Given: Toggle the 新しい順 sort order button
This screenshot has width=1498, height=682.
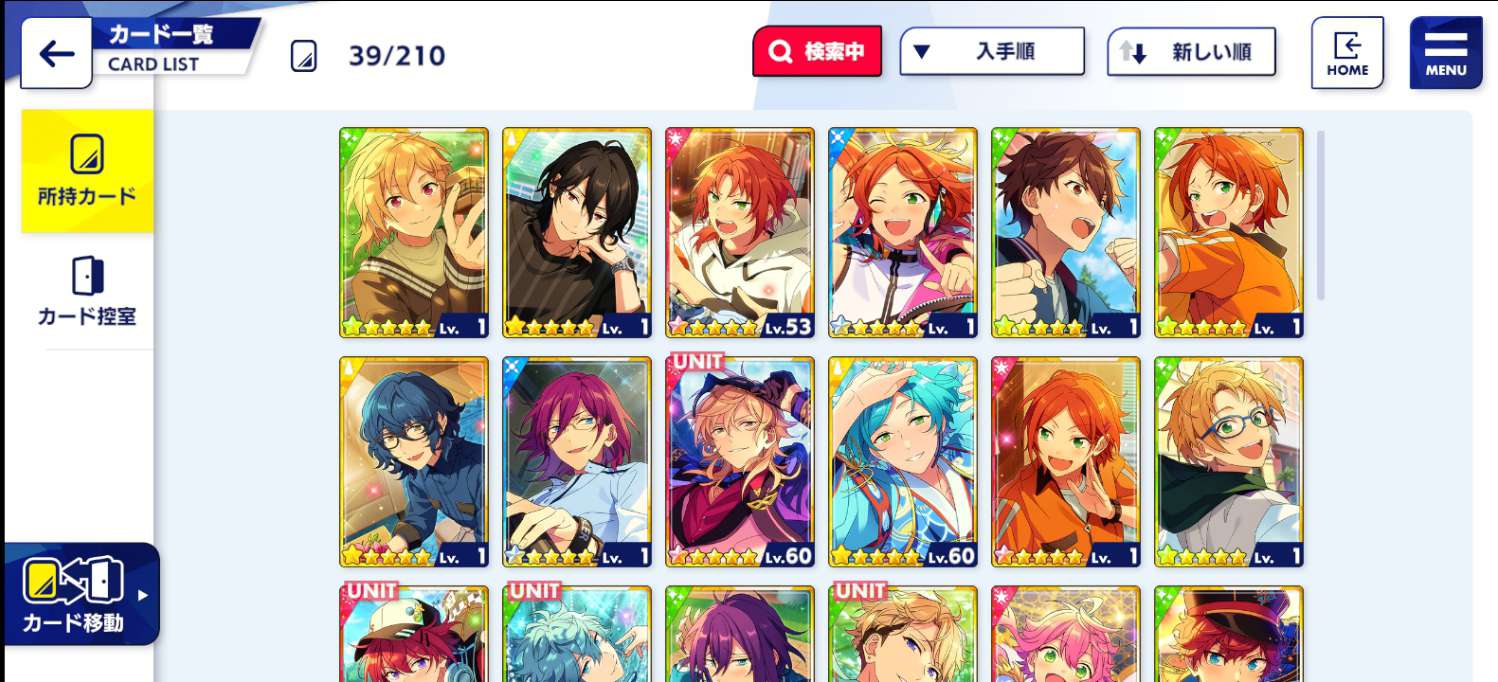Looking at the screenshot, I should coord(1191,52).
